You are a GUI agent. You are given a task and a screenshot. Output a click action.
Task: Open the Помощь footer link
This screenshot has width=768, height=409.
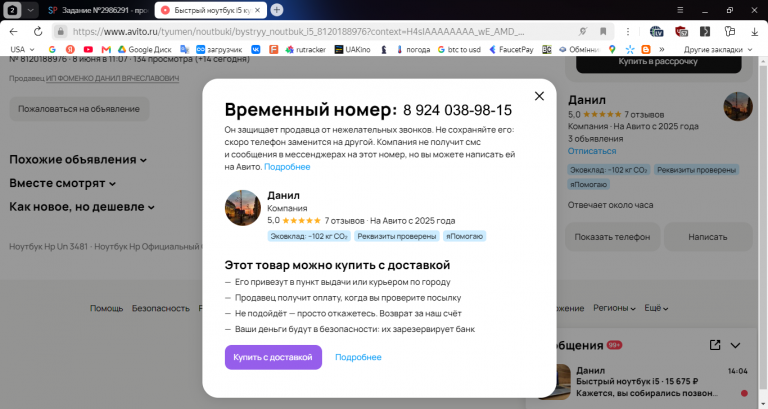(106, 308)
